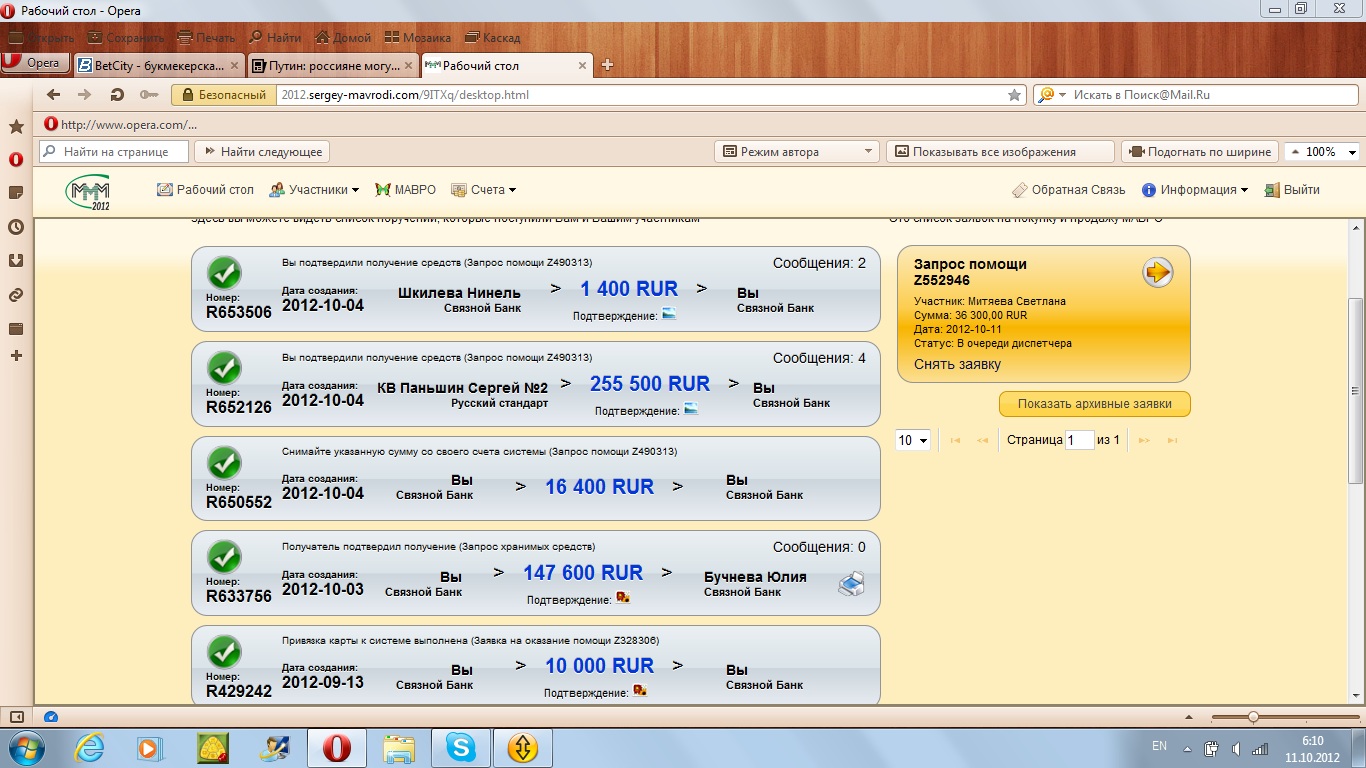This screenshot has height=768, width=1366.
Task: Click order number R429242
Action: (239, 691)
